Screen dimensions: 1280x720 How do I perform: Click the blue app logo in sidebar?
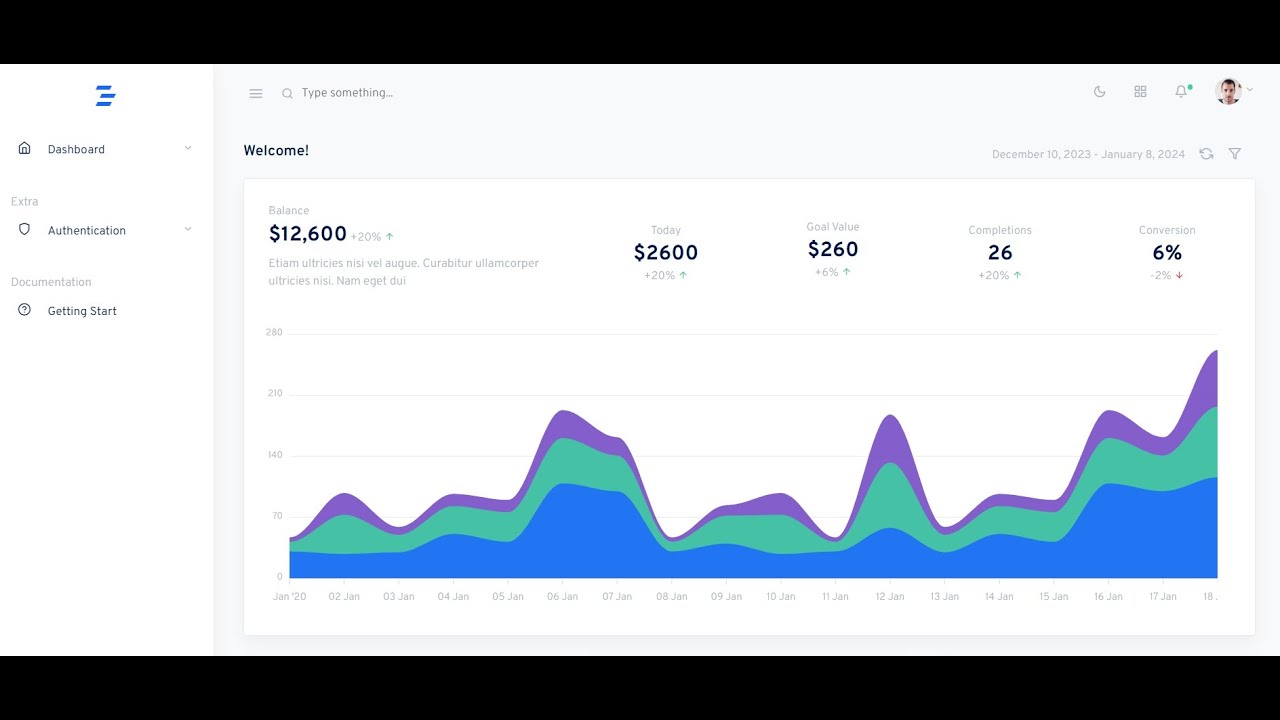pyautogui.click(x=106, y=96)
